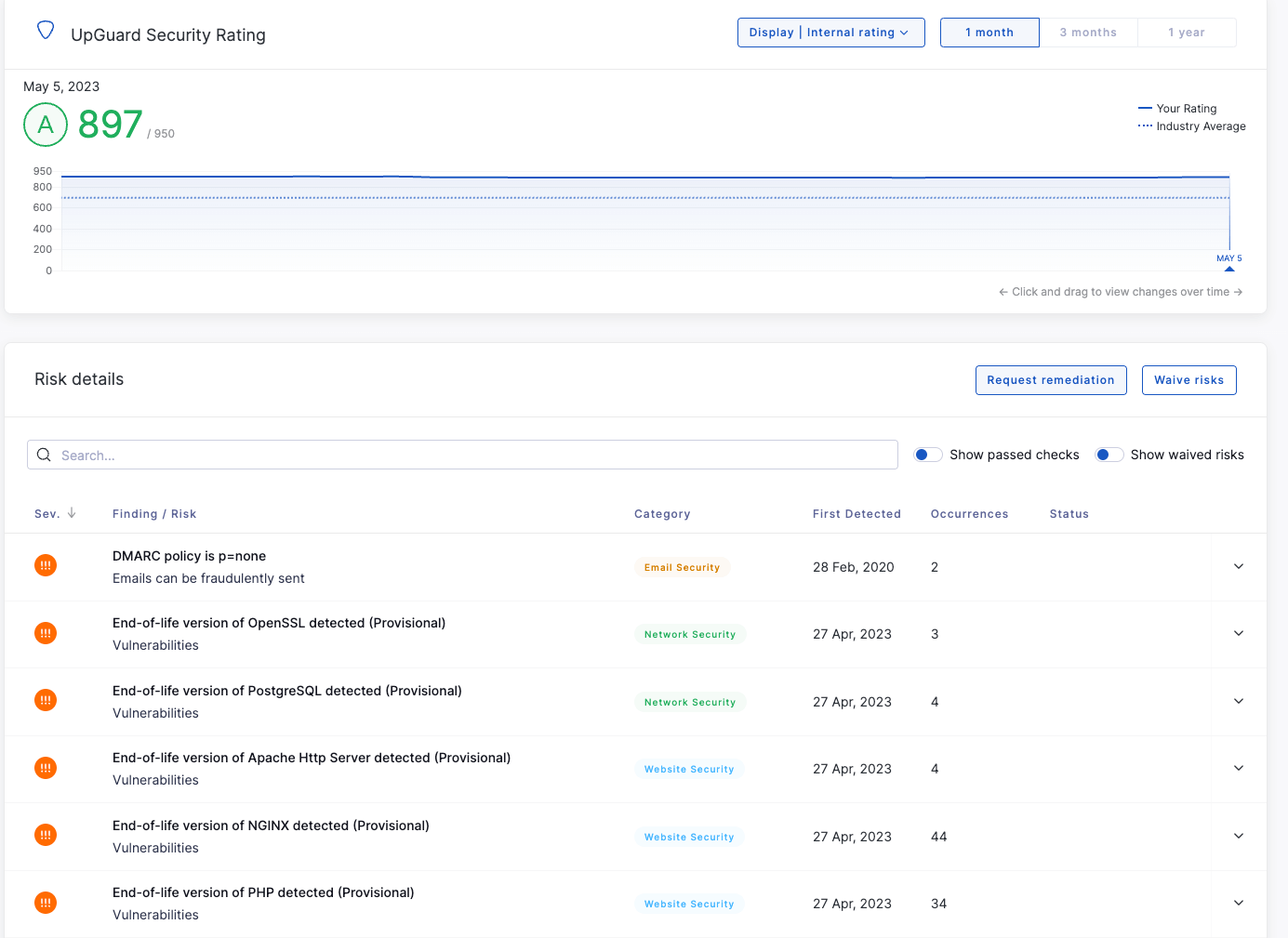Screen dimensions: 1288x938
Task: Click Network Security tag on OpenSSL row
Action: pos(690,634)
